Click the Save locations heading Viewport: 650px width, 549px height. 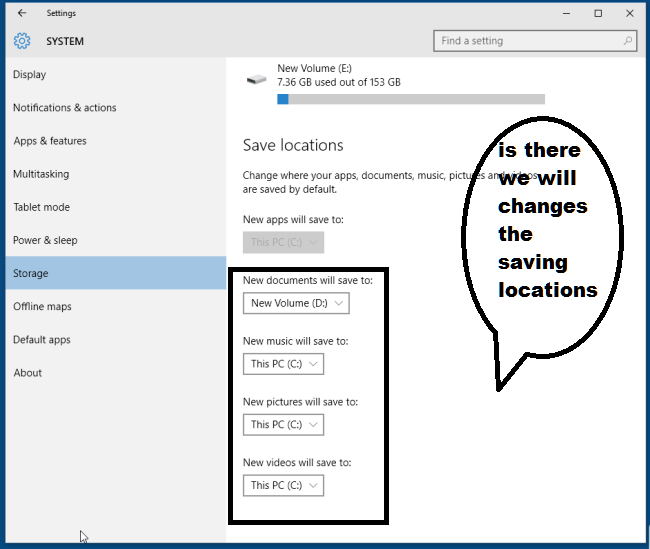tap(293, 145)
